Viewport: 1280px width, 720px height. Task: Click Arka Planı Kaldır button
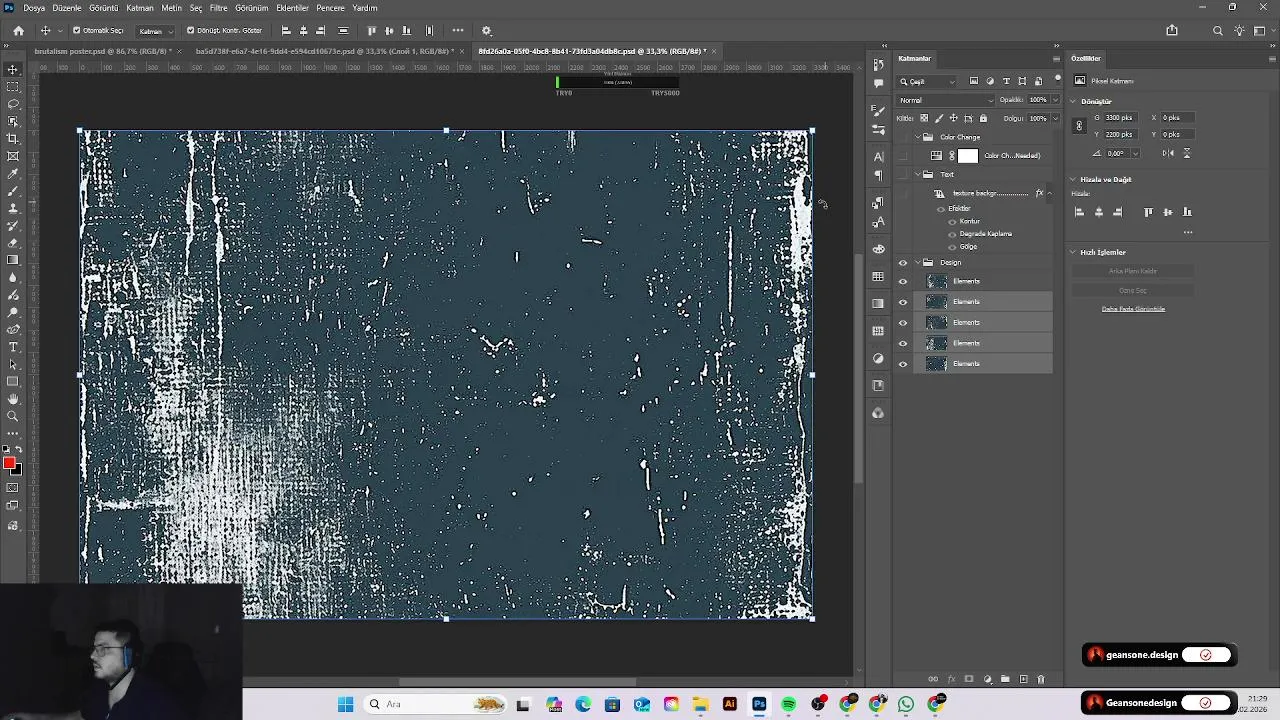point(1132,271)
